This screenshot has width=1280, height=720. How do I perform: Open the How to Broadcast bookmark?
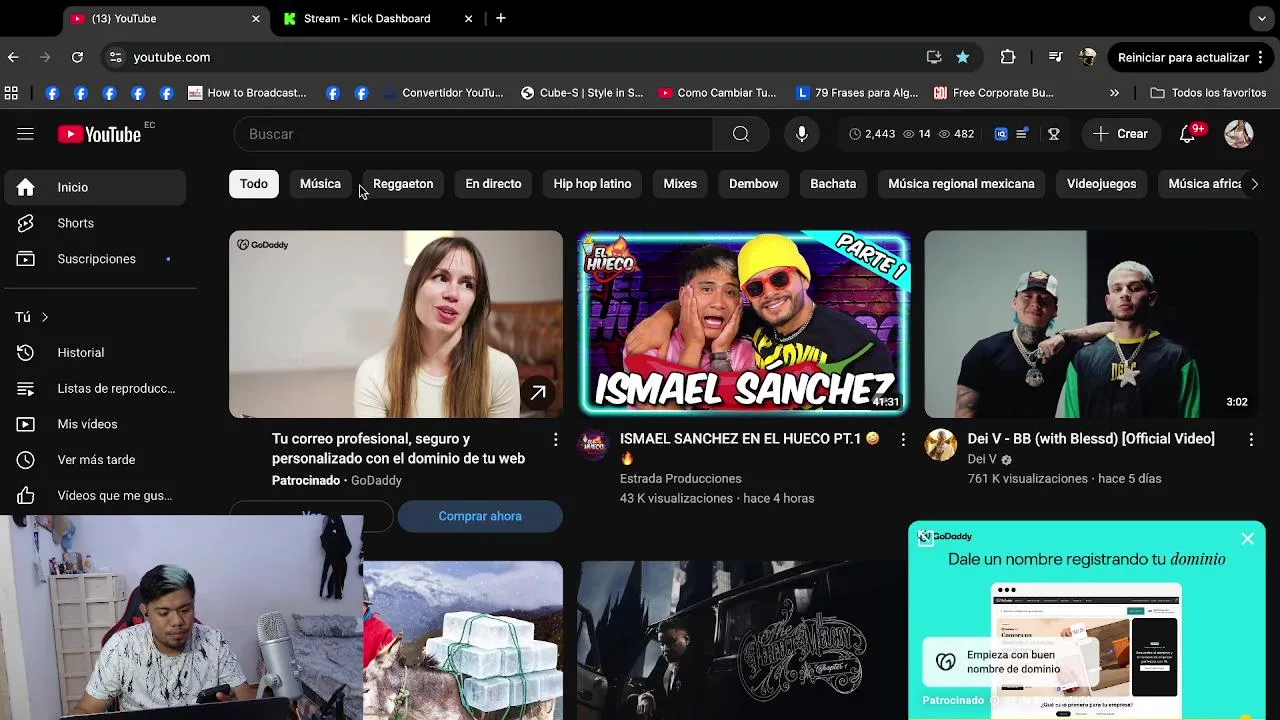tap(247, 93)
